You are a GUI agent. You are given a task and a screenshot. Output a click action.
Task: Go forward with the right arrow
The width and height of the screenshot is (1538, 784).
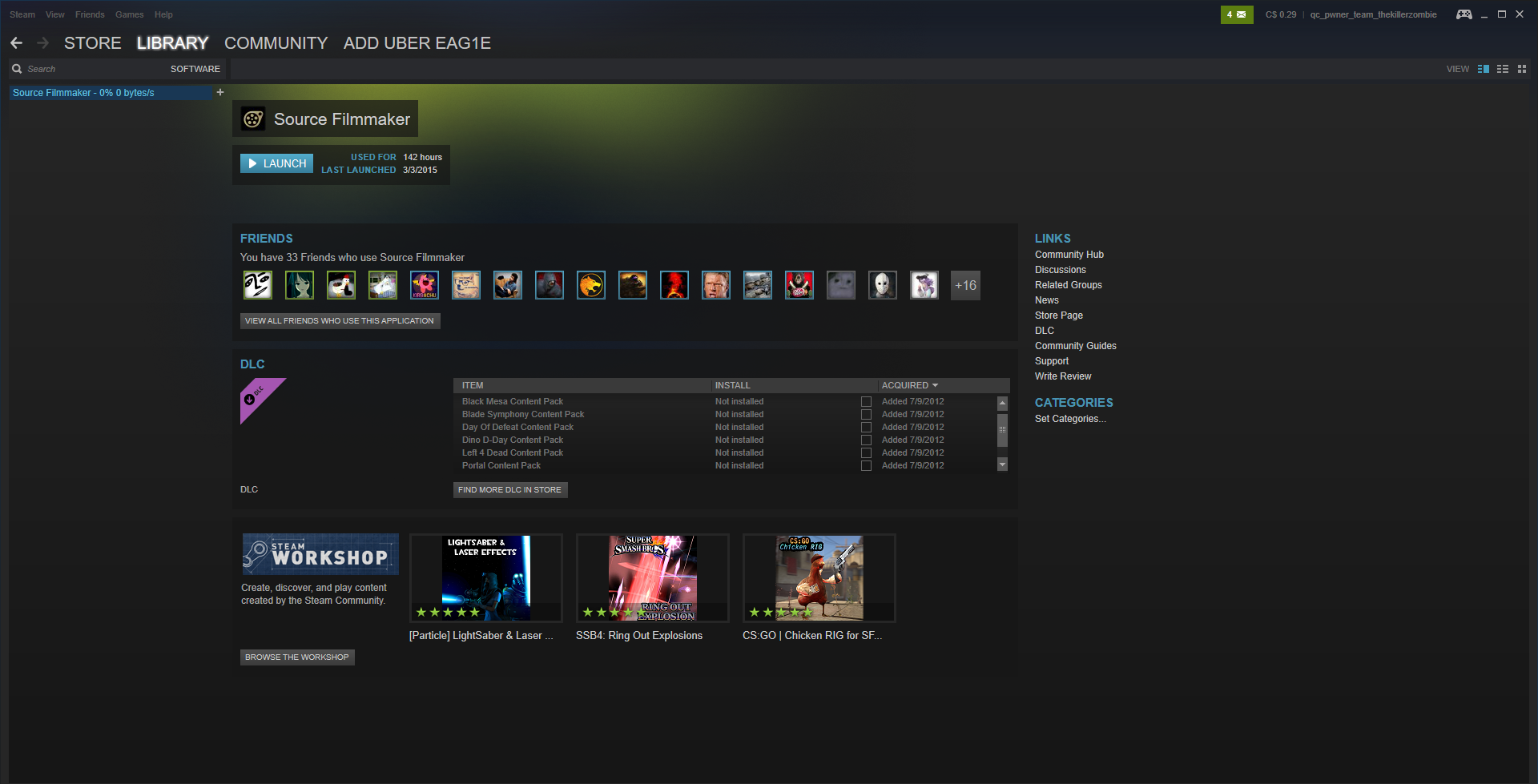tap(43, 43)
